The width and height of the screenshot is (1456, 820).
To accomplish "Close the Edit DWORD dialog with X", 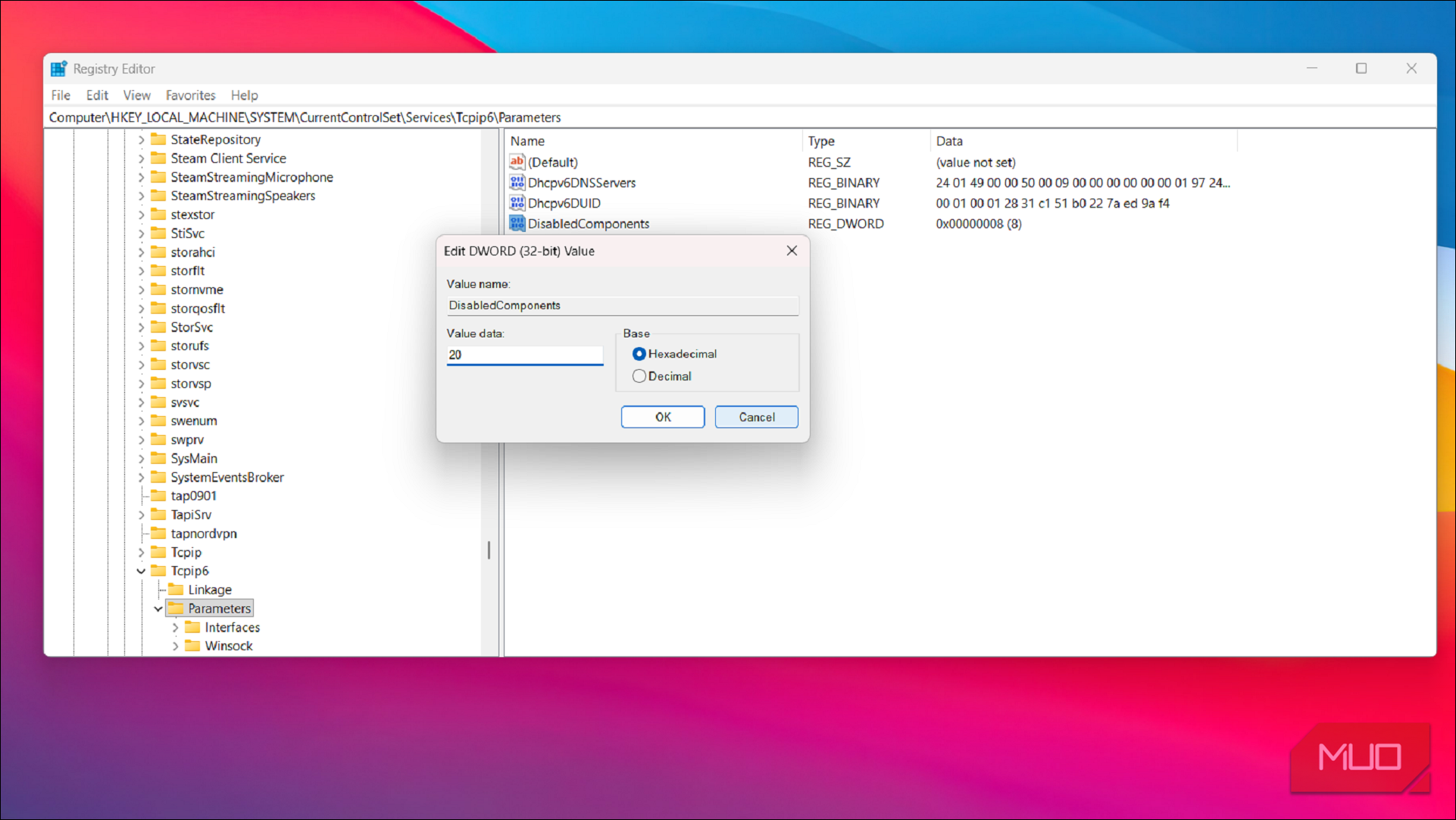I will point(792,251).
